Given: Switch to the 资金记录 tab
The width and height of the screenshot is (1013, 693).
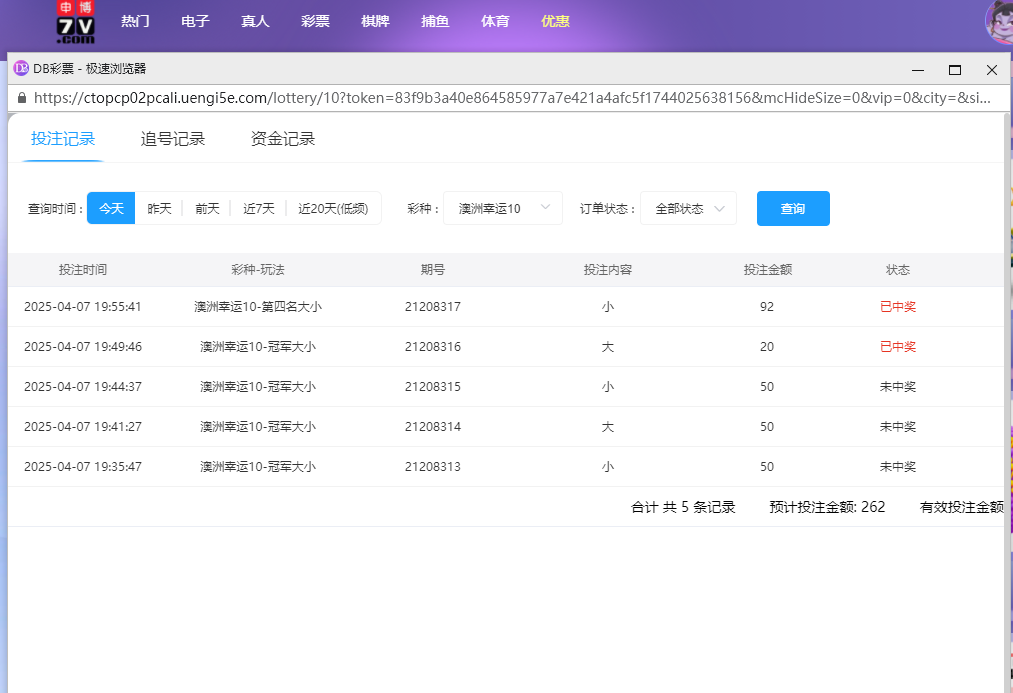Looking at the screenshot, I should [x=283, y=139].
